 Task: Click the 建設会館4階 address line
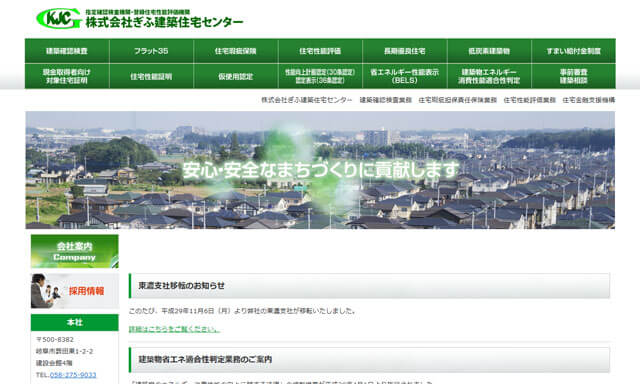coord(54,363)
